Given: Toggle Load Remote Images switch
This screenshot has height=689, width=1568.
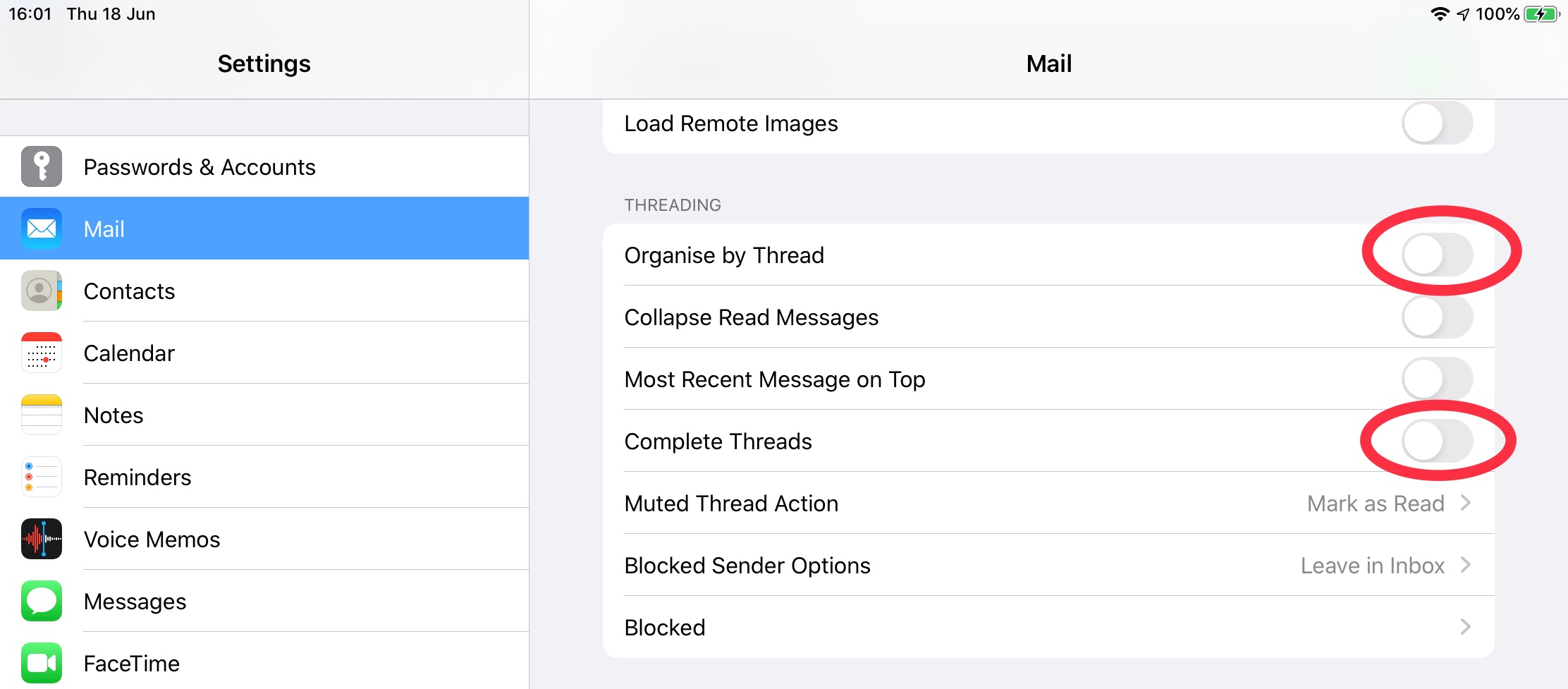Looking at the screenshot, I should pos(1437,123).
